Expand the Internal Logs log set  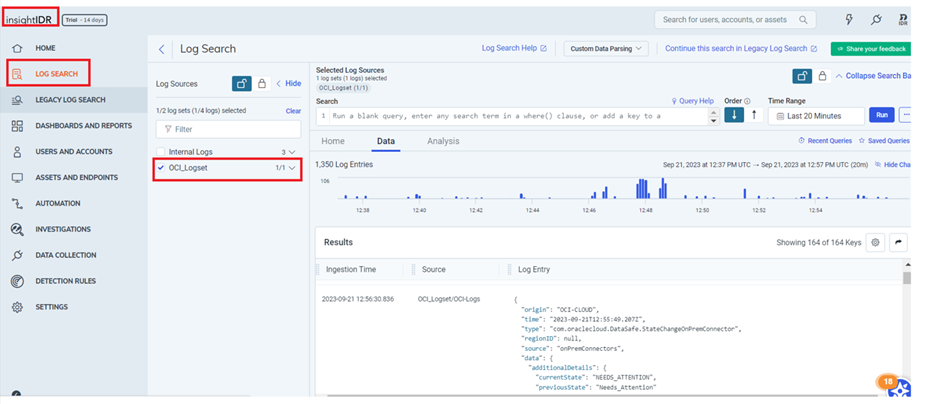point(291,152)
